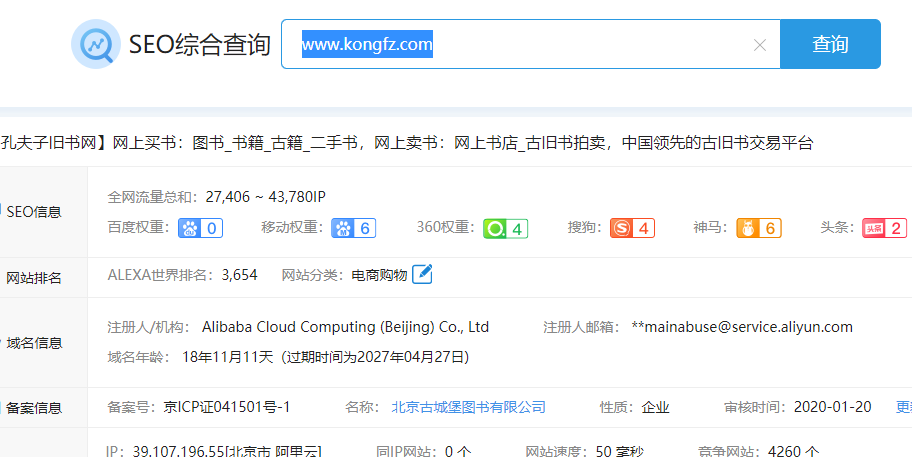Click the IP address 39.107.196.55 text

coord(179,451)
